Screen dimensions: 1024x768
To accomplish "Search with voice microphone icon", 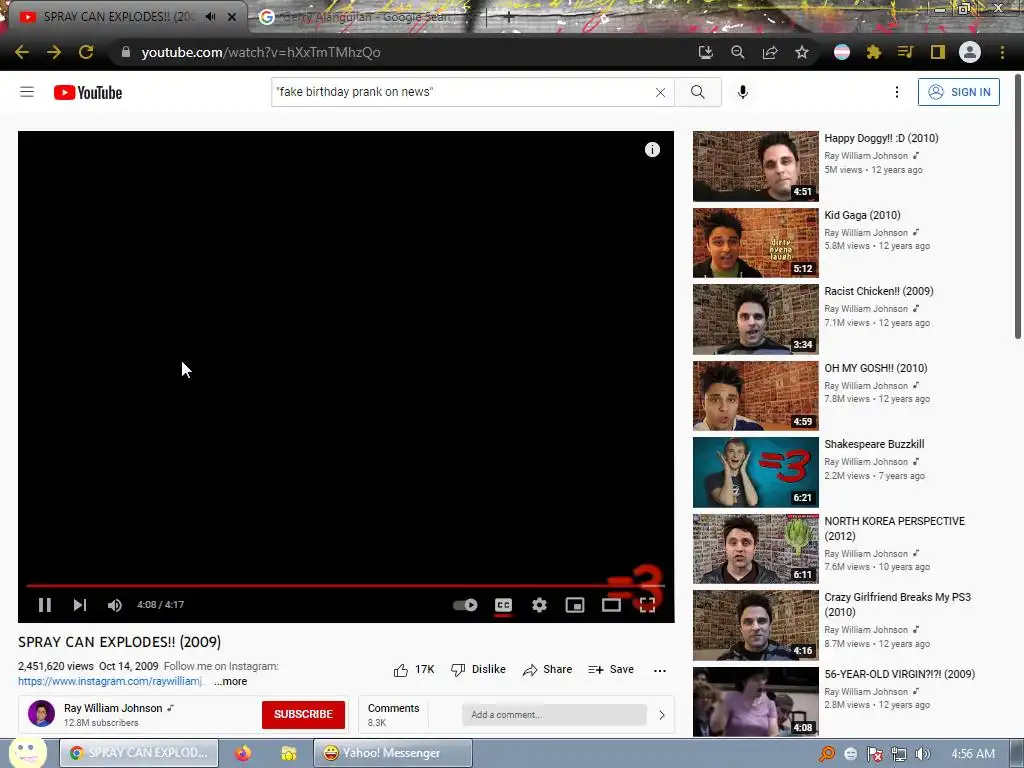I will click(x=743, y=92).
